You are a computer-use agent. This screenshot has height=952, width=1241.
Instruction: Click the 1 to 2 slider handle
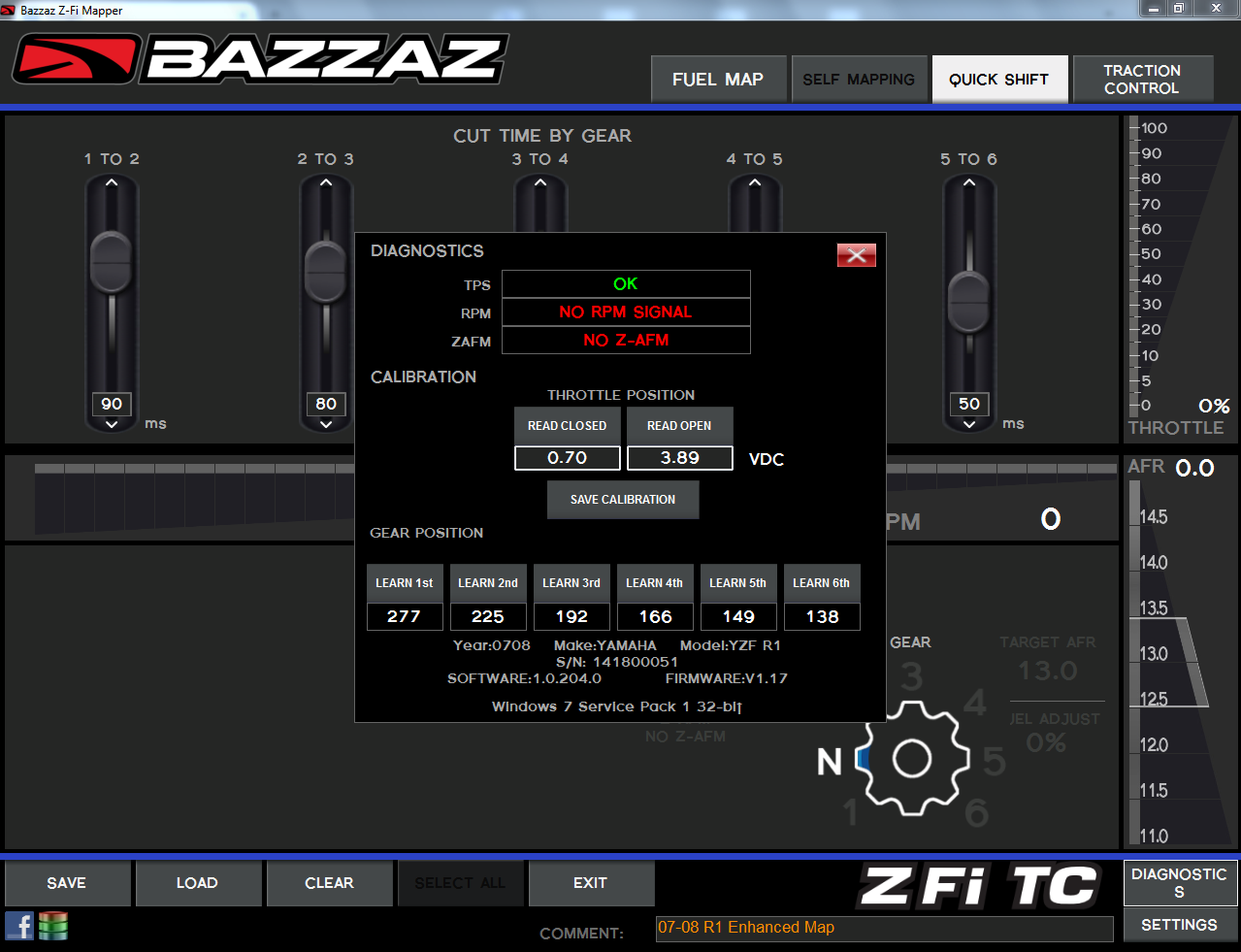tap(112, 262)
